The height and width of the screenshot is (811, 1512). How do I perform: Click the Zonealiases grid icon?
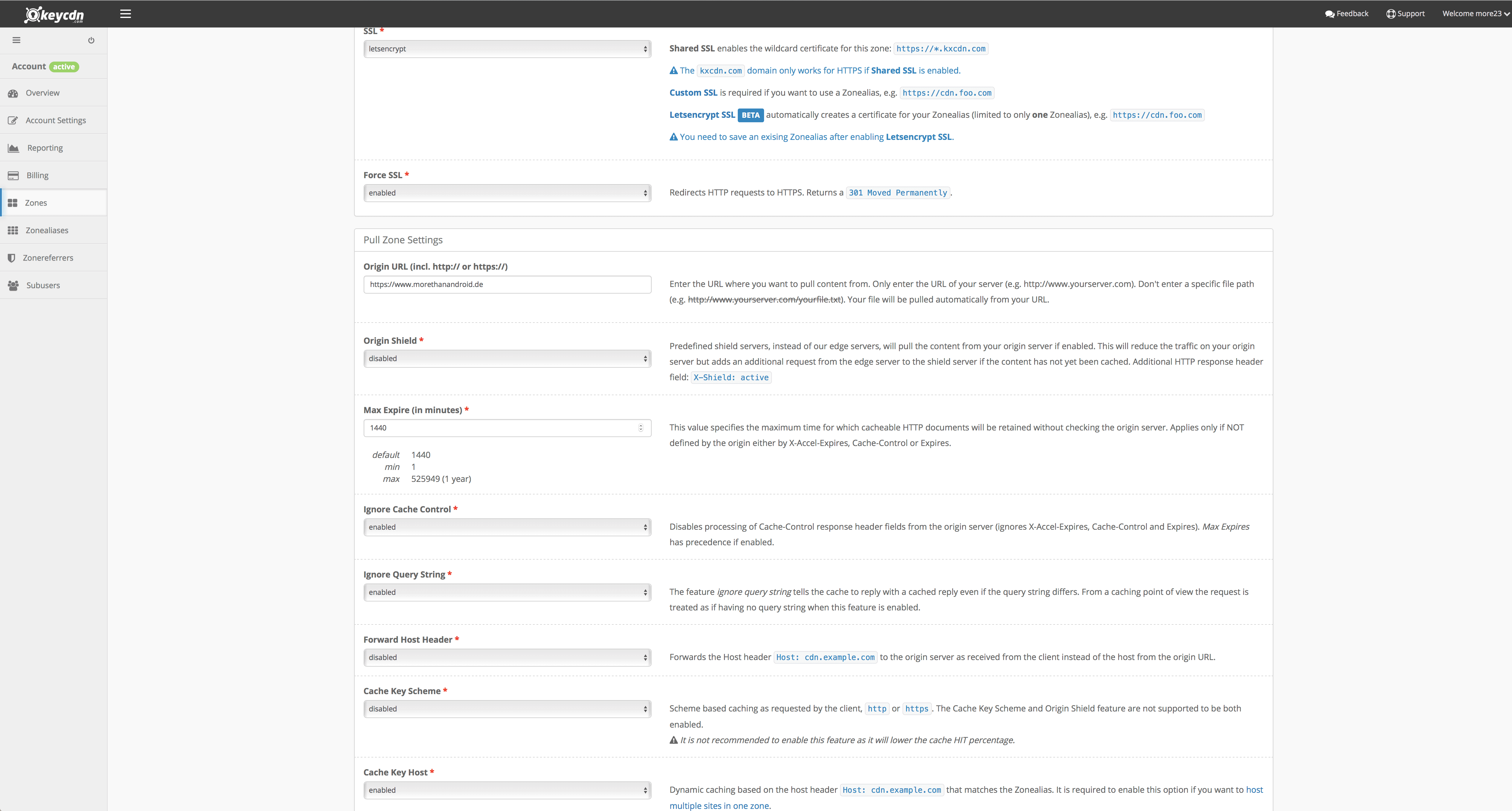click(x=13, y=230)
